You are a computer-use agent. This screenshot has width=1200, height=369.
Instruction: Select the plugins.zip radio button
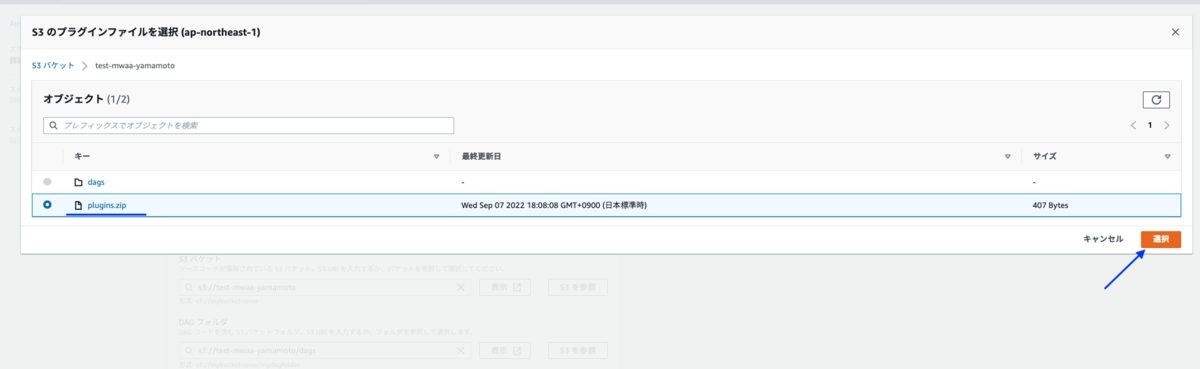point(47,204)
